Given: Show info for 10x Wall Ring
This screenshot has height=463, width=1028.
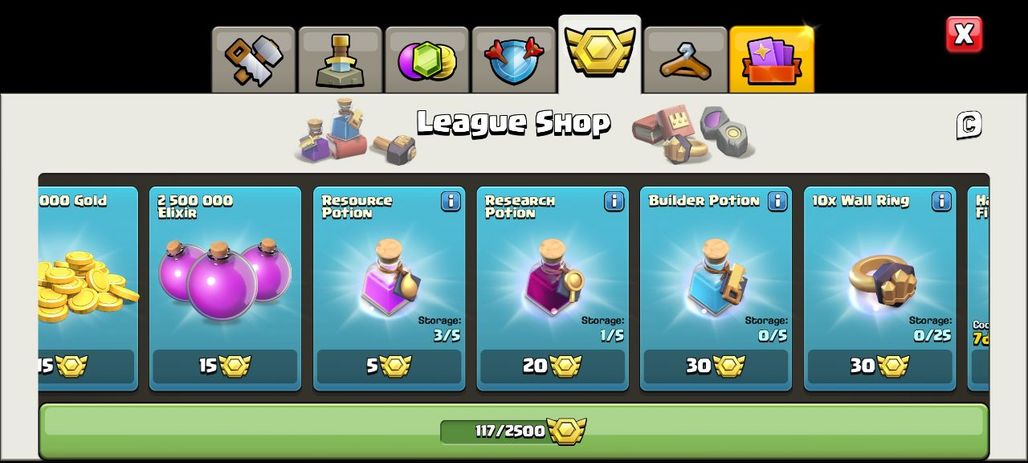Looking at the screenshot, I should [941, 201].
